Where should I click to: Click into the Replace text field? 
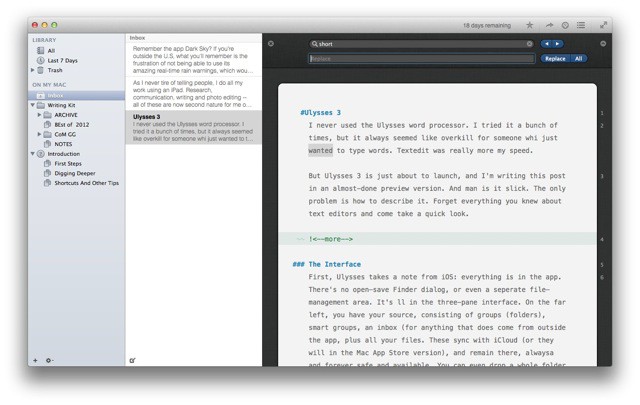click(x=420, y=59)
